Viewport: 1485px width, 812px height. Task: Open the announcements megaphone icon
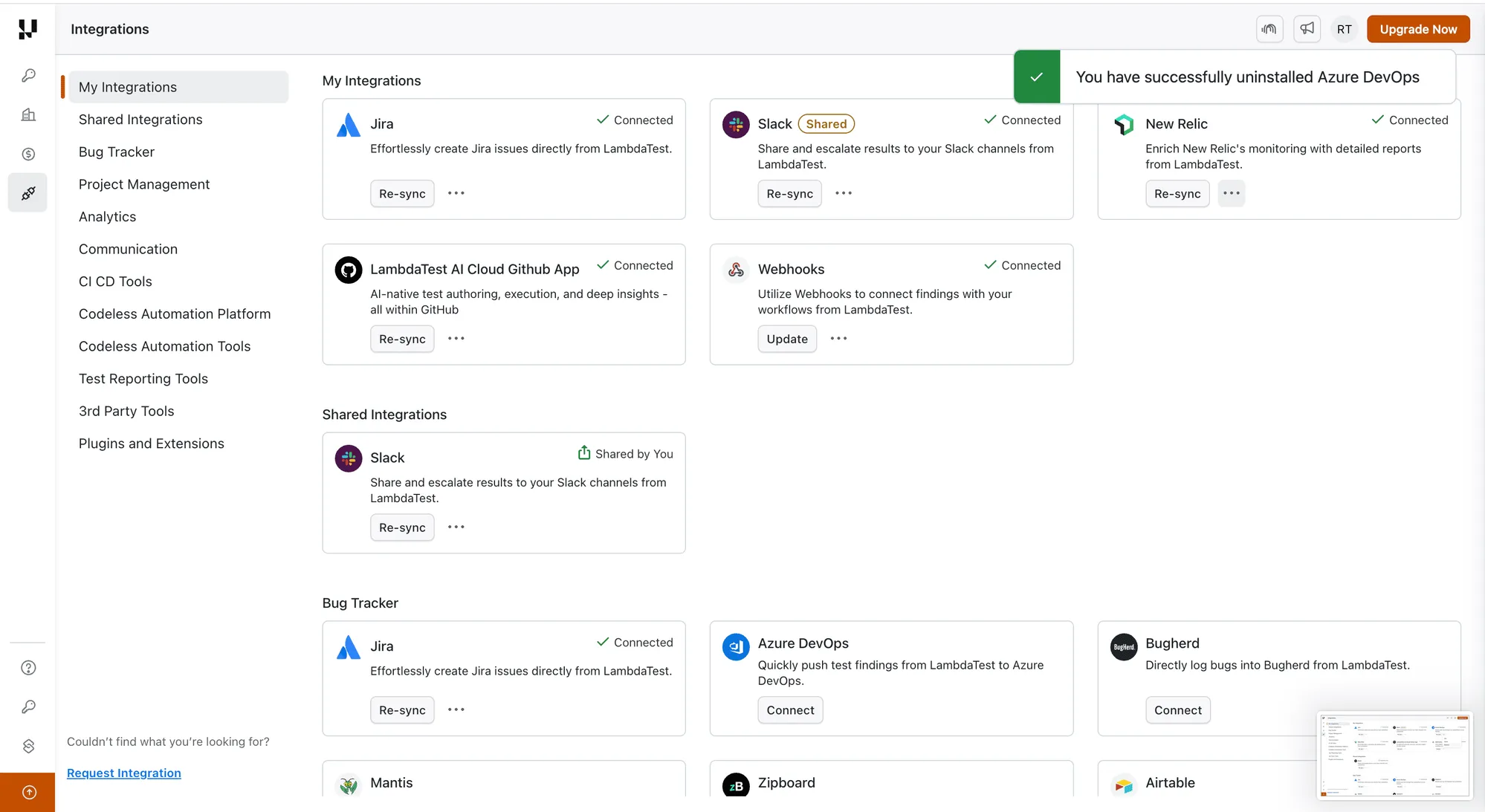coord(1307,29)
